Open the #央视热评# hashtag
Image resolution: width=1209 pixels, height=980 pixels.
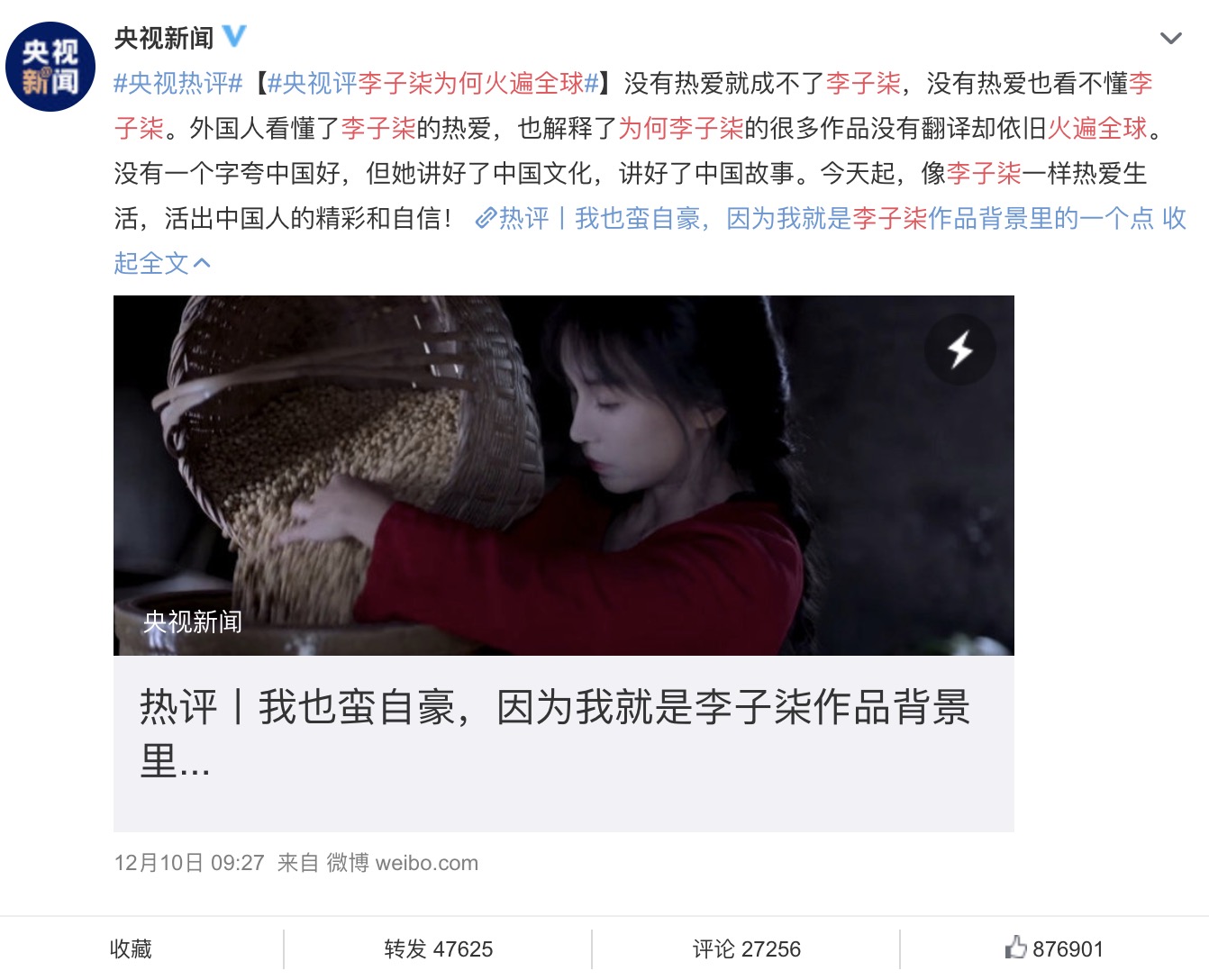click(x=178, y=83)
